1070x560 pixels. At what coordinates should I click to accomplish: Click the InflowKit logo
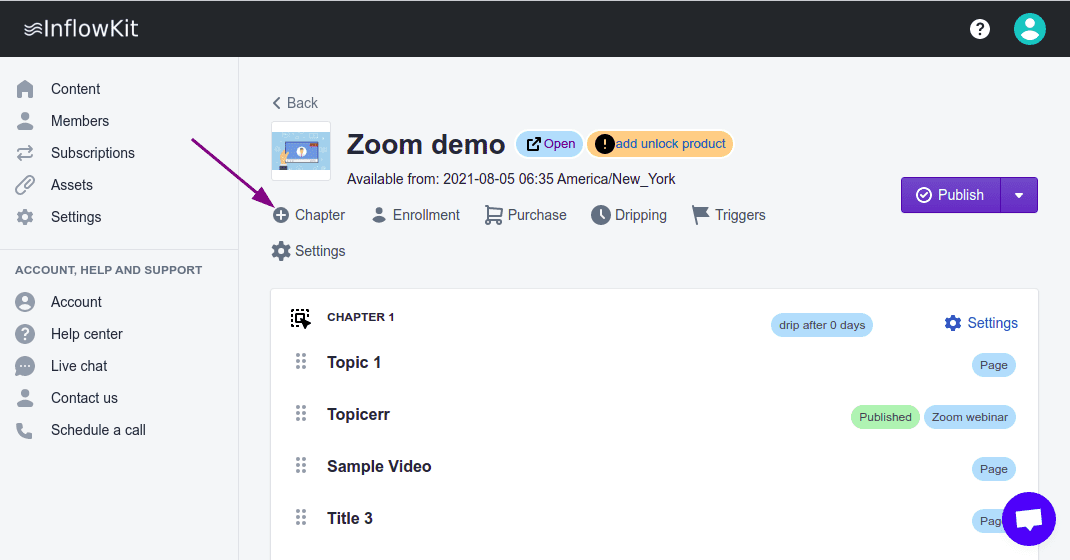[x=81, y=29]
